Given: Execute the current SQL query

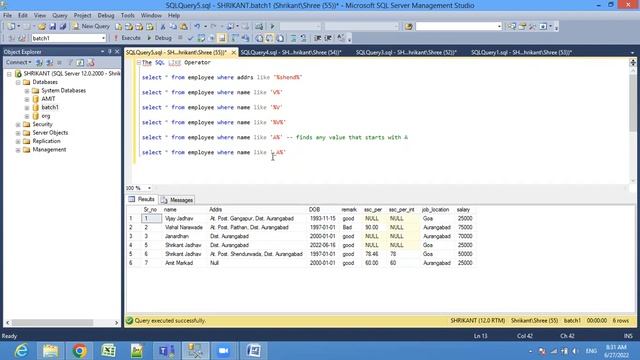Looking at the screenshot, I should pos(127,38).
